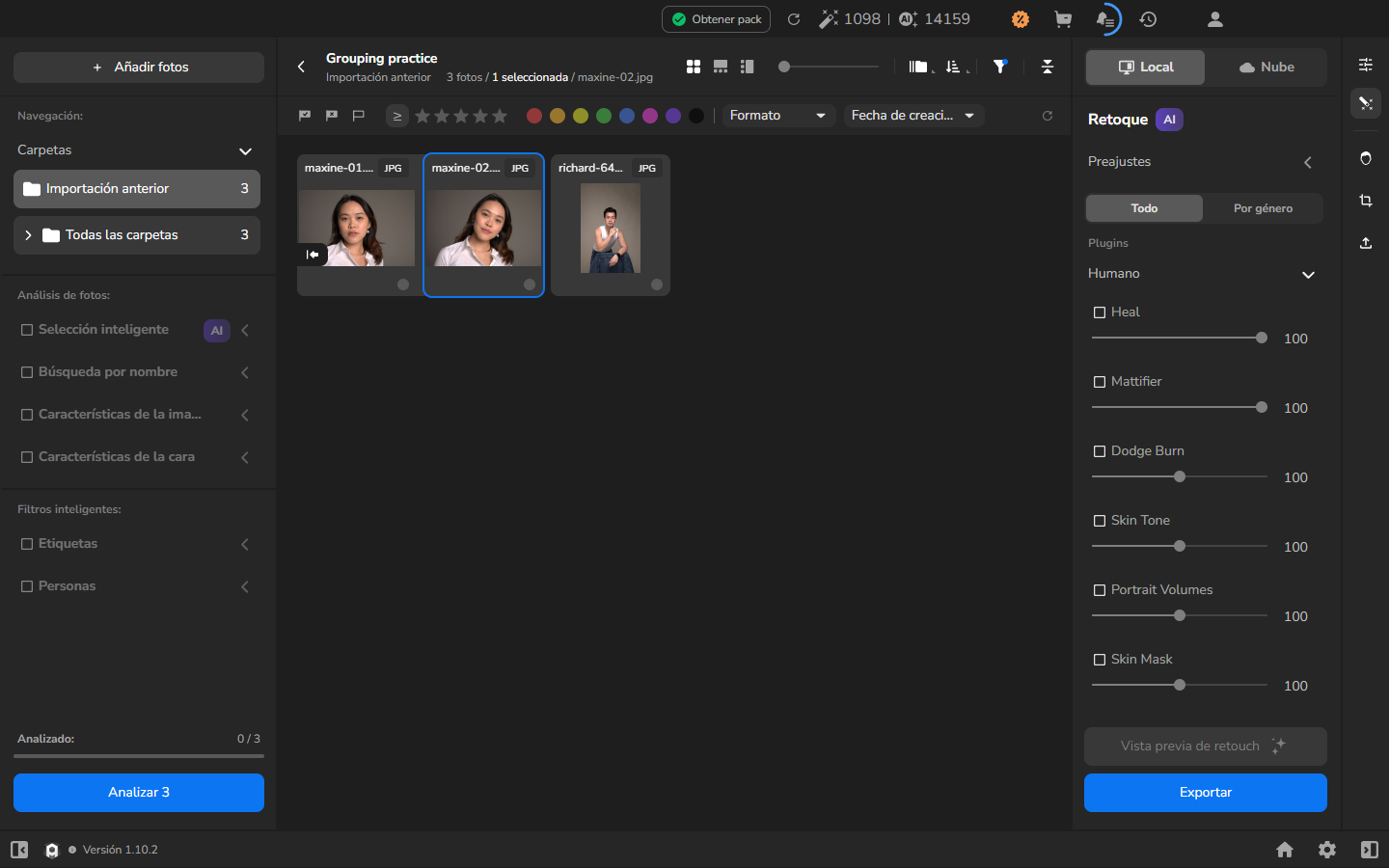Collapse the Humano plugins section
This screenshot has height=868, width=1389.
[1308, 275]
